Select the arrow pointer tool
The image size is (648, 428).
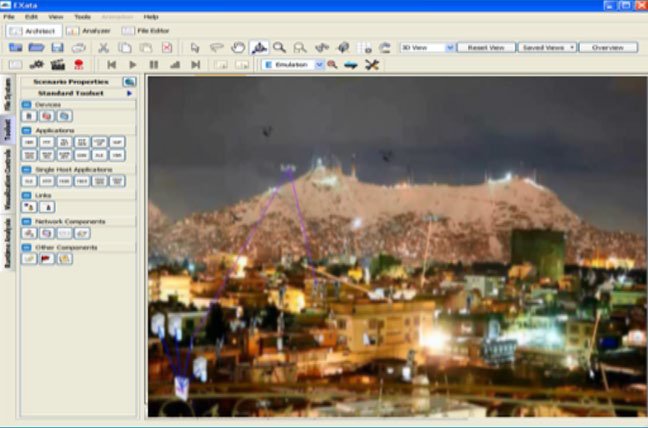click(195, 47)
